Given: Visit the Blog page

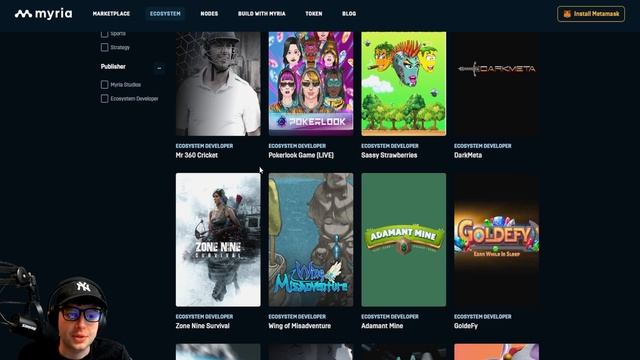Looking at the screenshot, I should coord(349,13).
